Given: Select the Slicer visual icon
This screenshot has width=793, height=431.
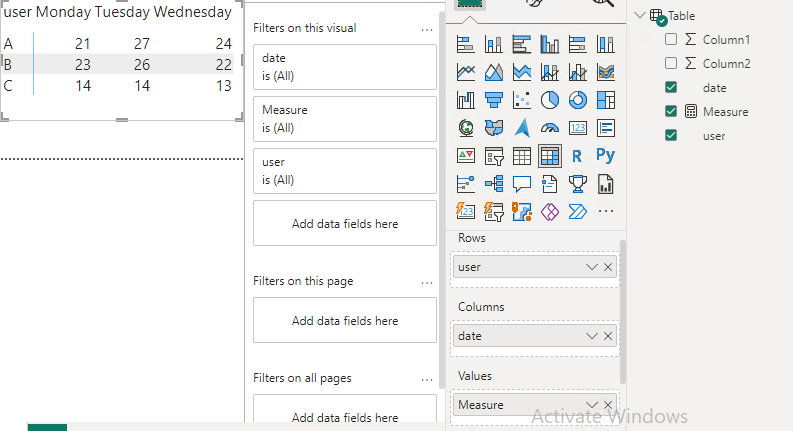Looking at the screenshot, I should tap(494, 156).
